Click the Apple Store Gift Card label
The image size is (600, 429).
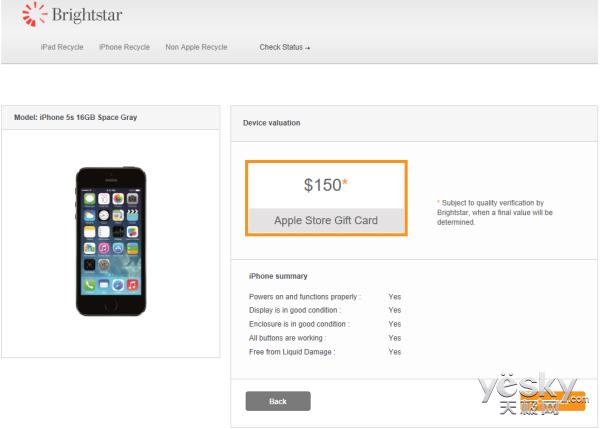point(326,220)
